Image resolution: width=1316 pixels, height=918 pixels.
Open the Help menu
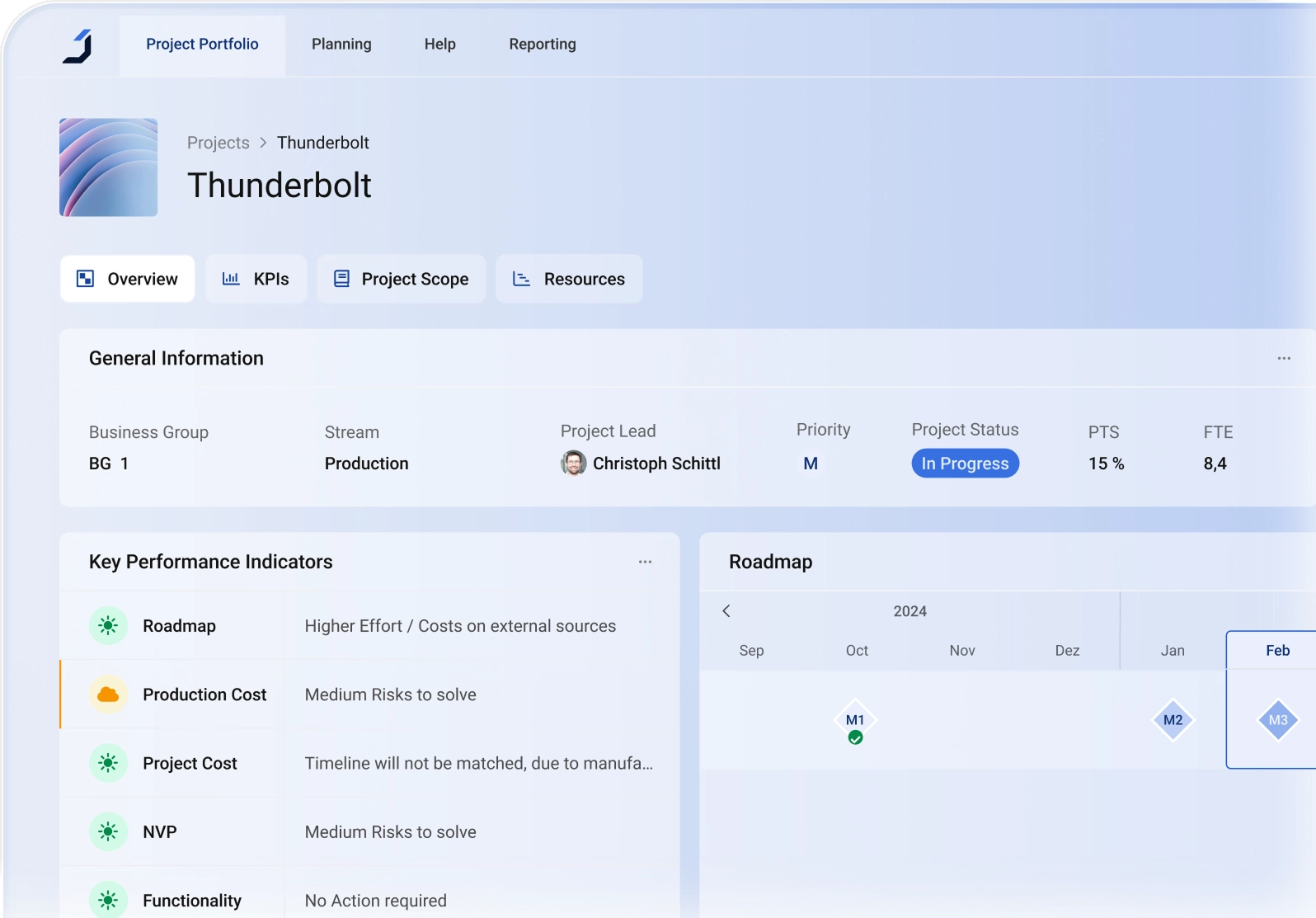click(x=440, y=45)
